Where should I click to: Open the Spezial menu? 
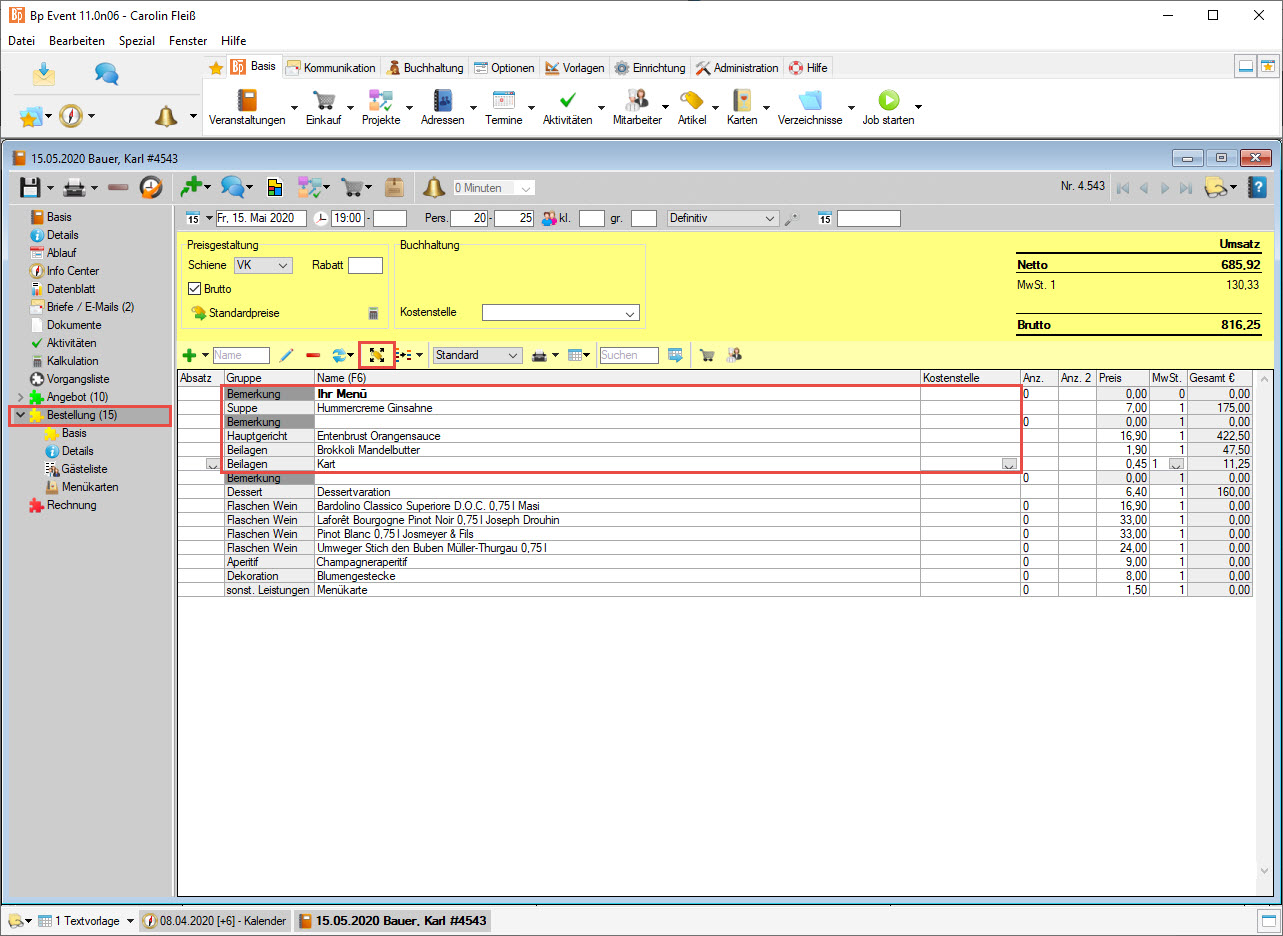tap(136, 41)
